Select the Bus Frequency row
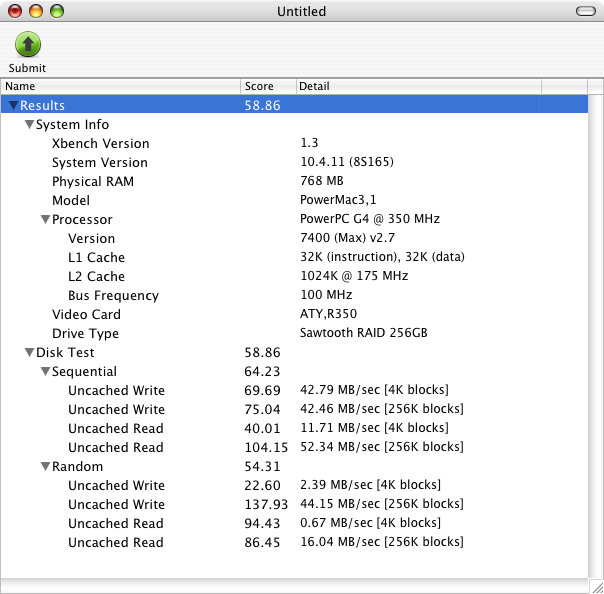 pos(294,295)
